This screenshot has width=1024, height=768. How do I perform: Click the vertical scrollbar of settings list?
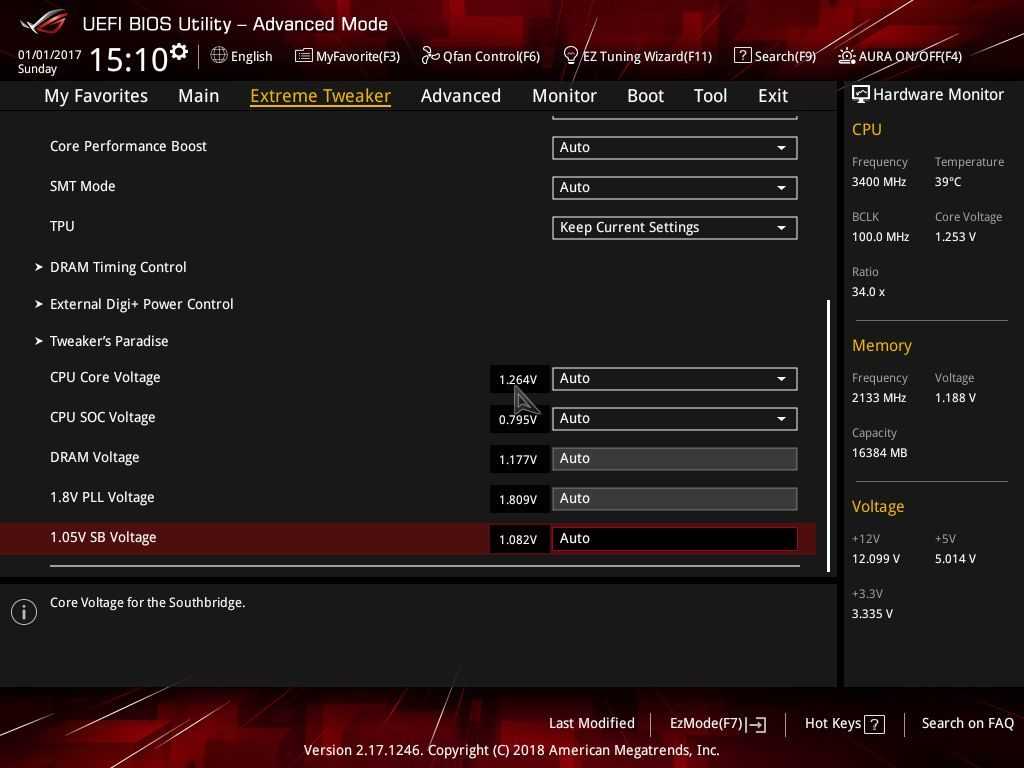[828, 435]
